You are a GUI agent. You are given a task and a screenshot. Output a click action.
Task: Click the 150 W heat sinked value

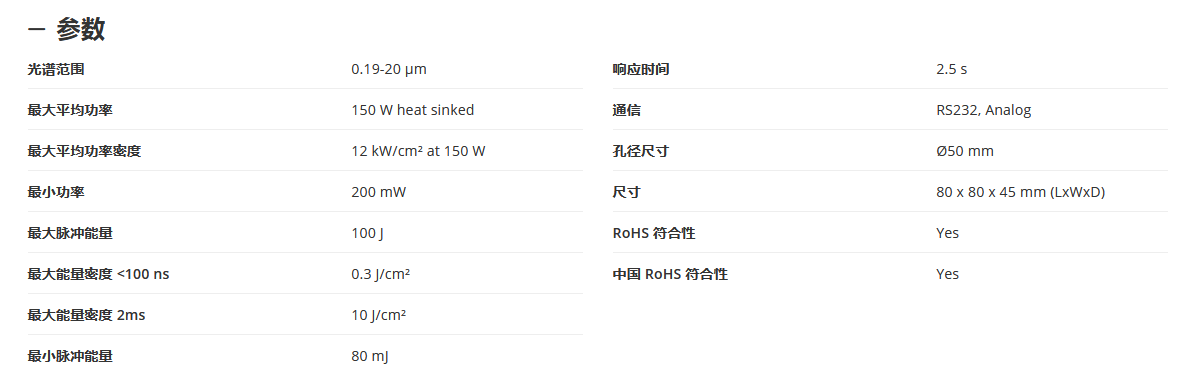[413, 110]
